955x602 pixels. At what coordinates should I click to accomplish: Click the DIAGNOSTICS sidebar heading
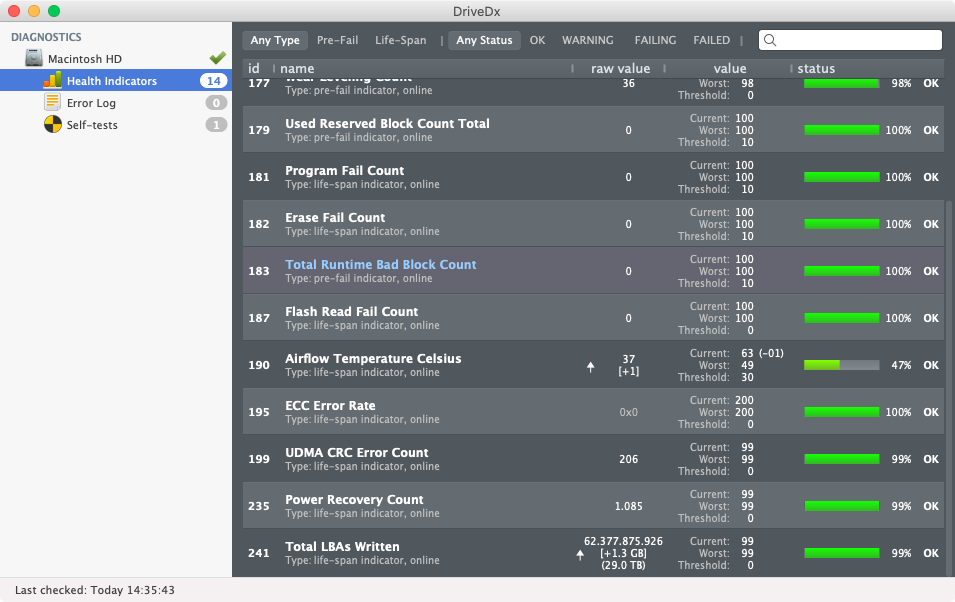pyautogui.click(x=46, y=37)
